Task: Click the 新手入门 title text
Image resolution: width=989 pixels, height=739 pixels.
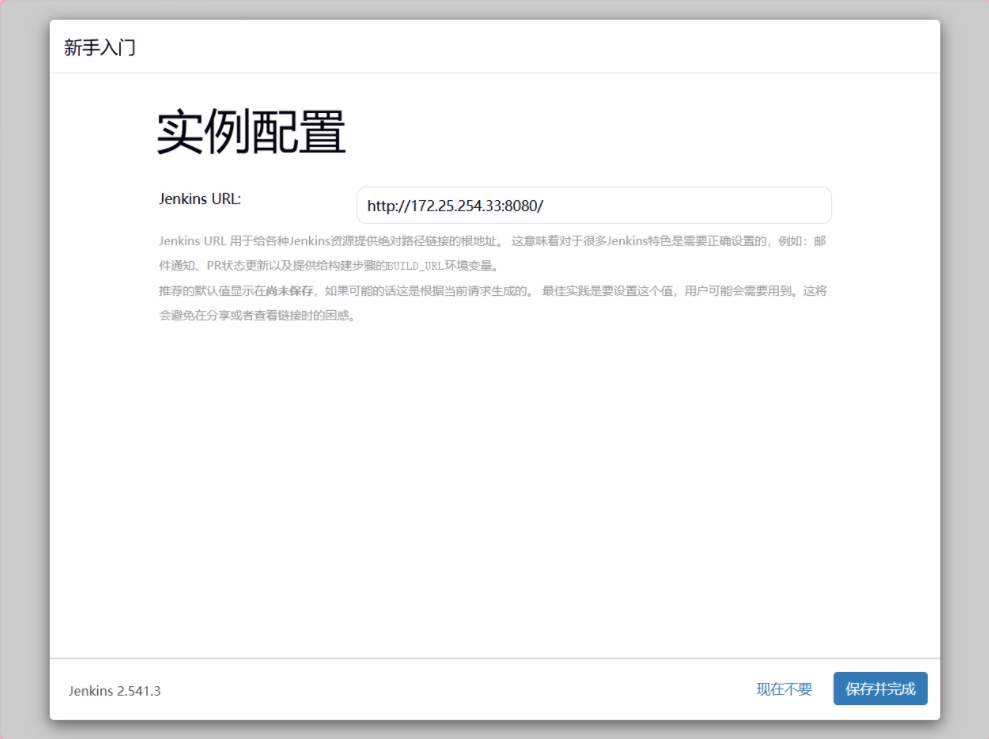Action: [x=100, y=47]
